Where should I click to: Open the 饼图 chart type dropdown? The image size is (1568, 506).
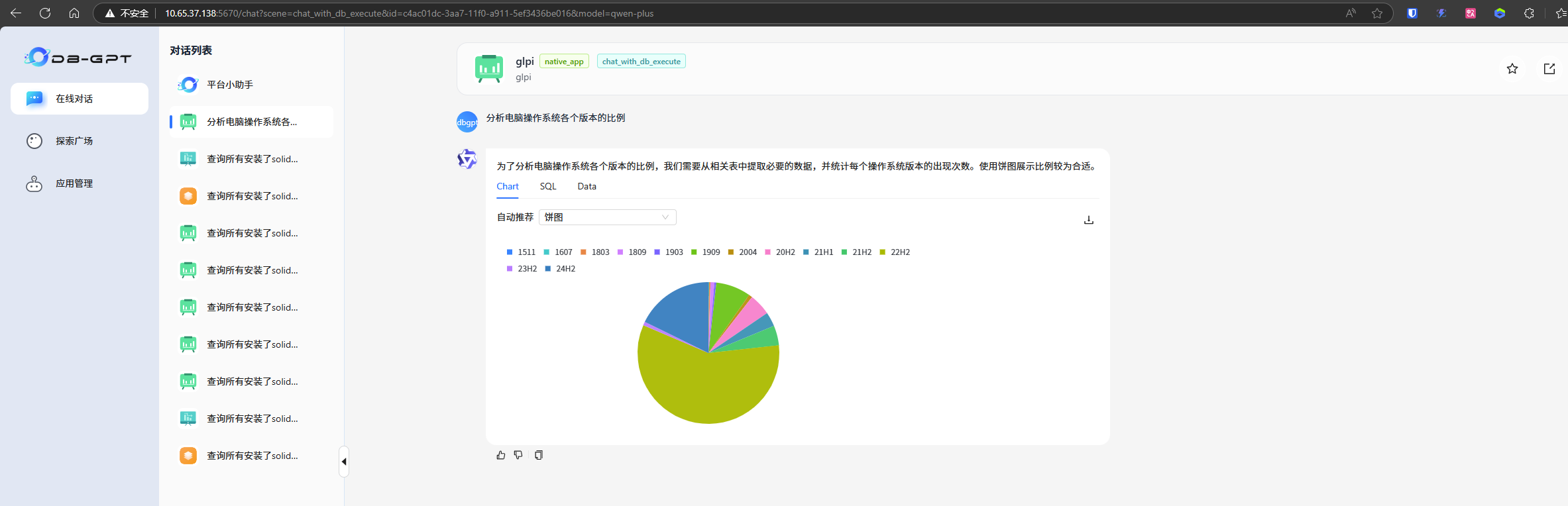click(x=608, y=217)
